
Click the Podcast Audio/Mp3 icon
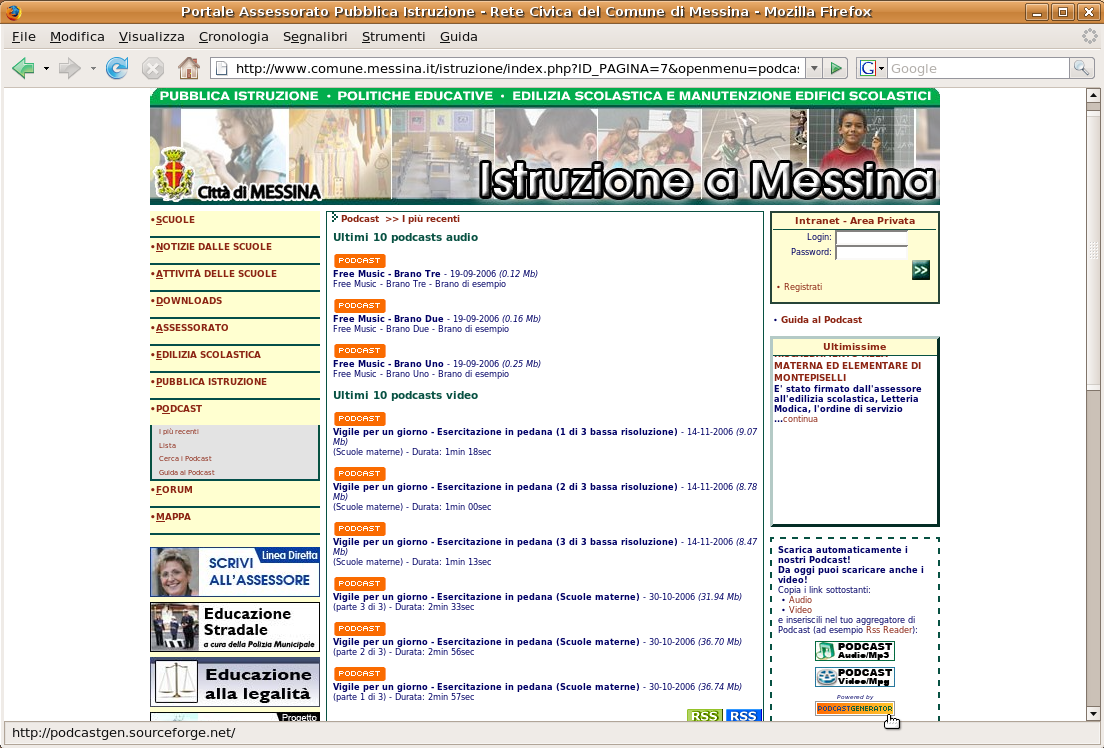(x=855, y=650)
